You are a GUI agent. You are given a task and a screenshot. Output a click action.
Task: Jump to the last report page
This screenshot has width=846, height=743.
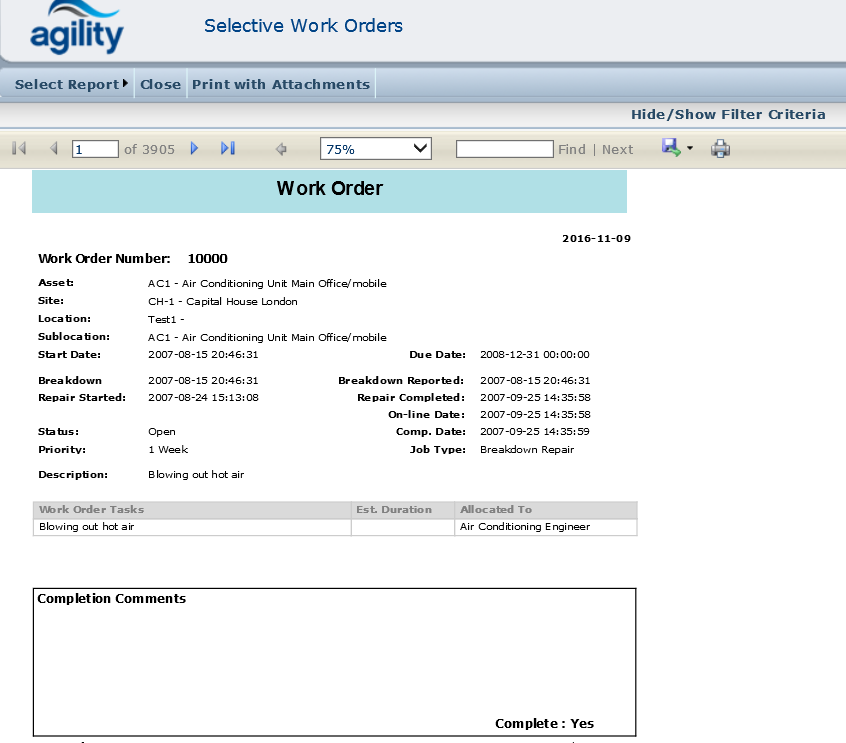click(228, 149)
